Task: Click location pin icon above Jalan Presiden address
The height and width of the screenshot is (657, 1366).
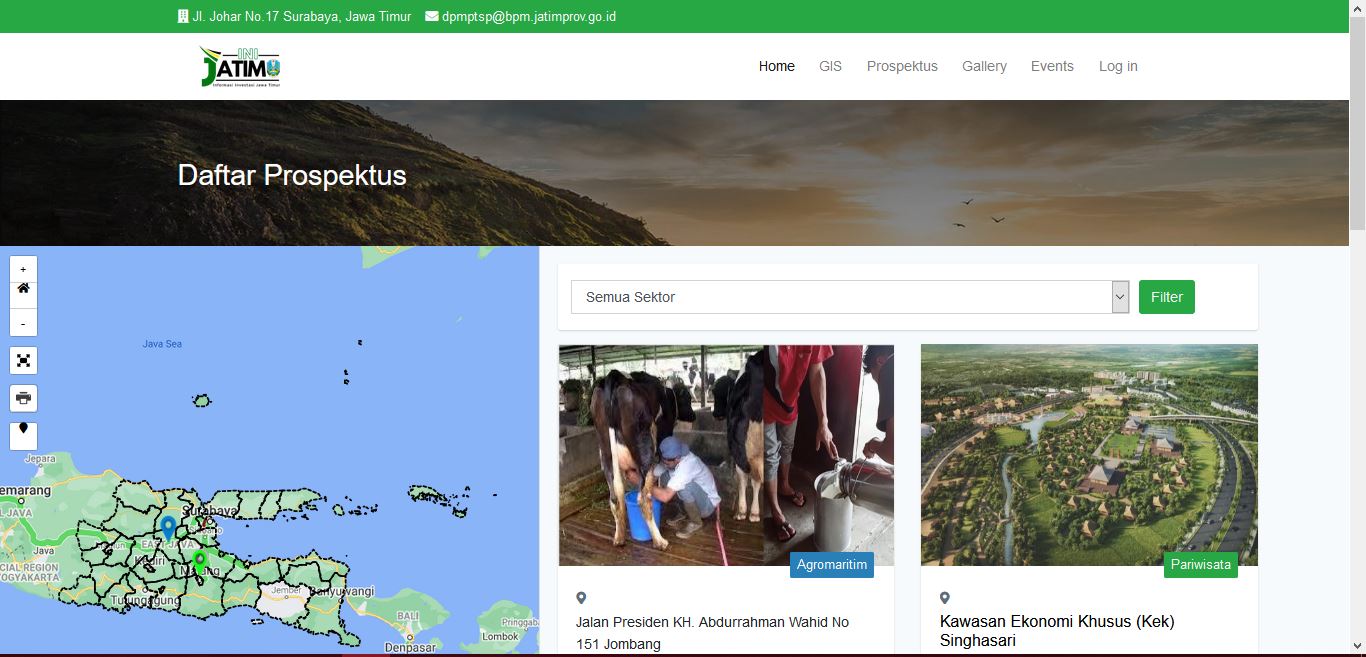Action: 581,598
